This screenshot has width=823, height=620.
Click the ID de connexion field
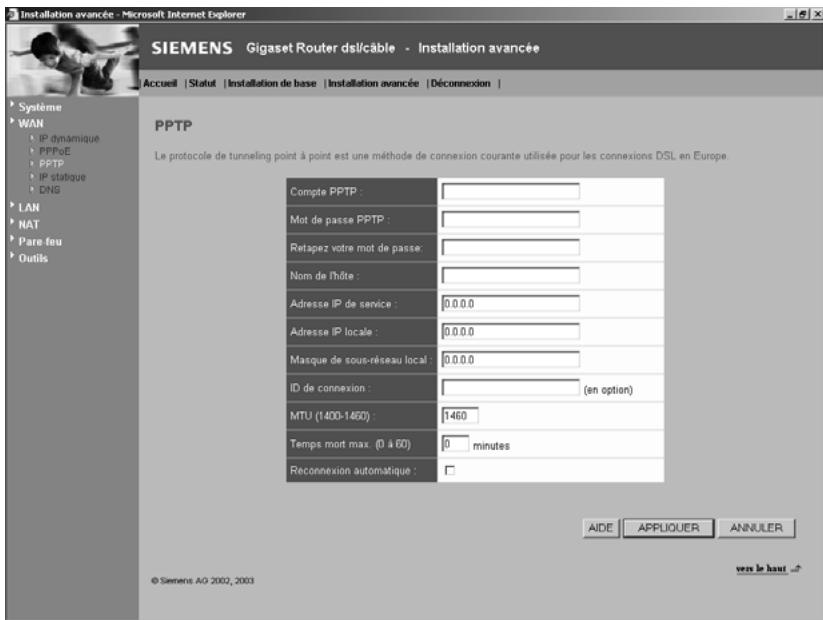tap(511, 388)
